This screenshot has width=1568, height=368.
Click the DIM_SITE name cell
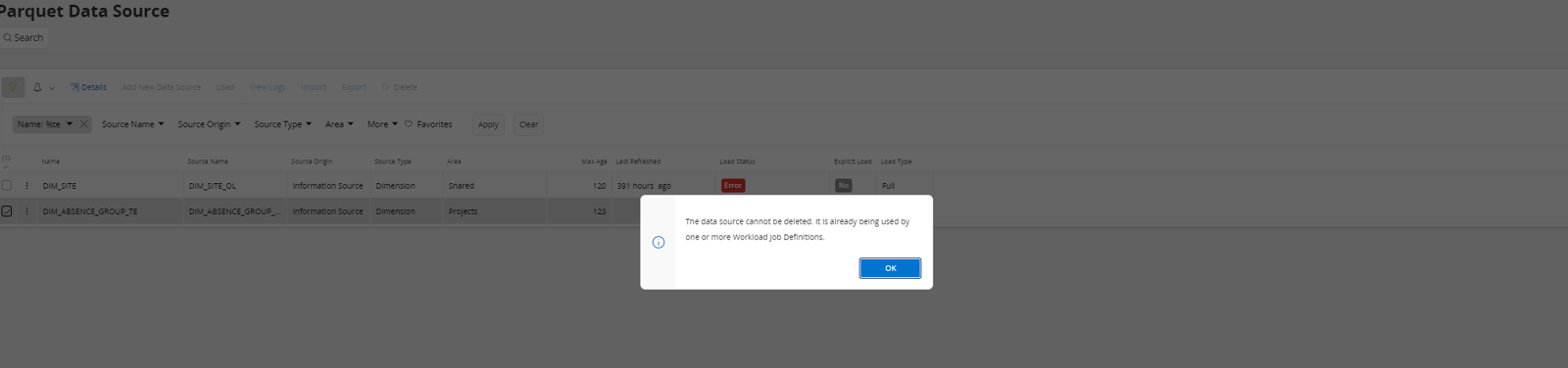(60, 186)
